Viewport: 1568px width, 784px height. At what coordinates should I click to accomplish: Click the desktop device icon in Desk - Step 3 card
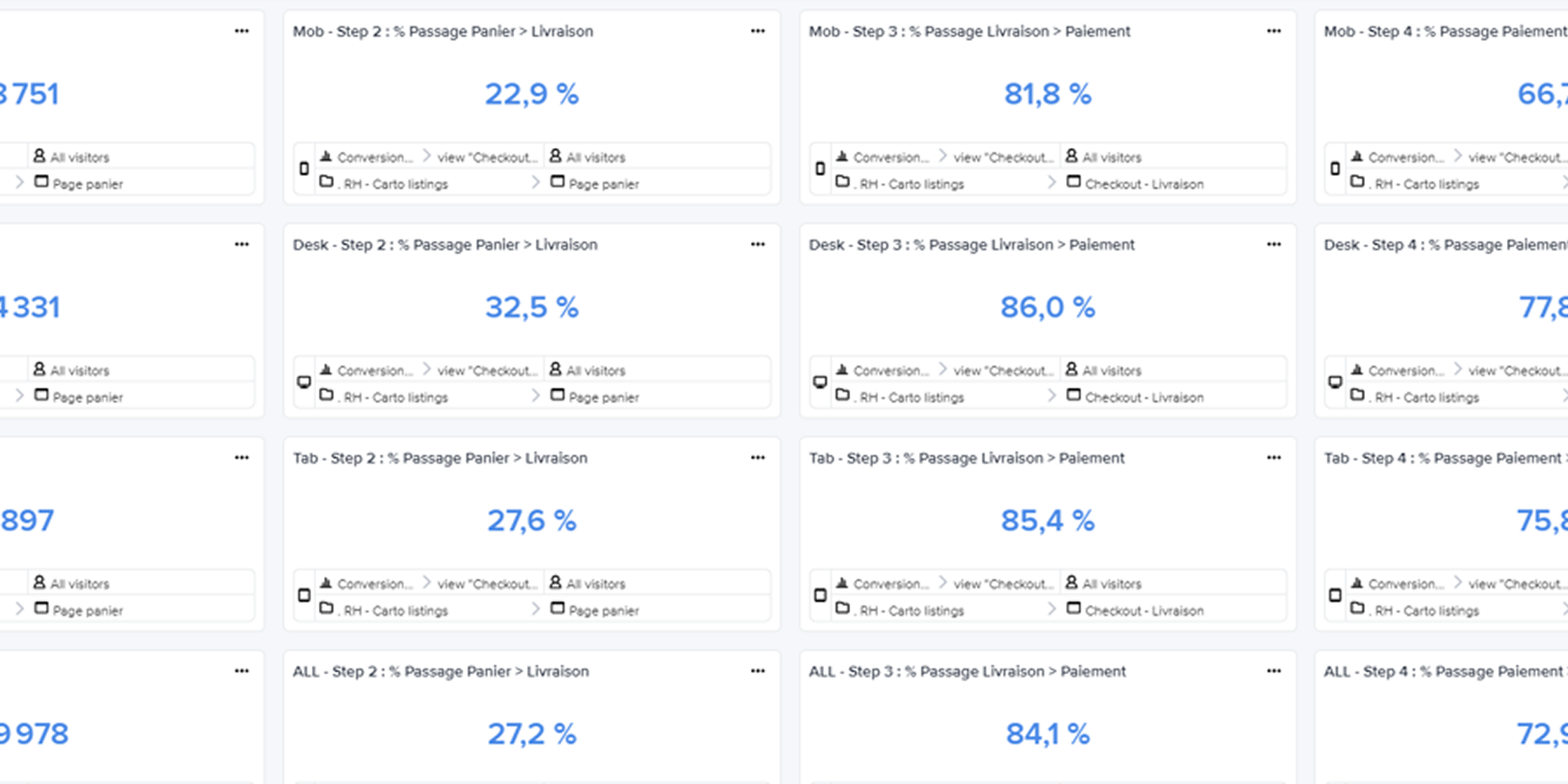(820, 382)
